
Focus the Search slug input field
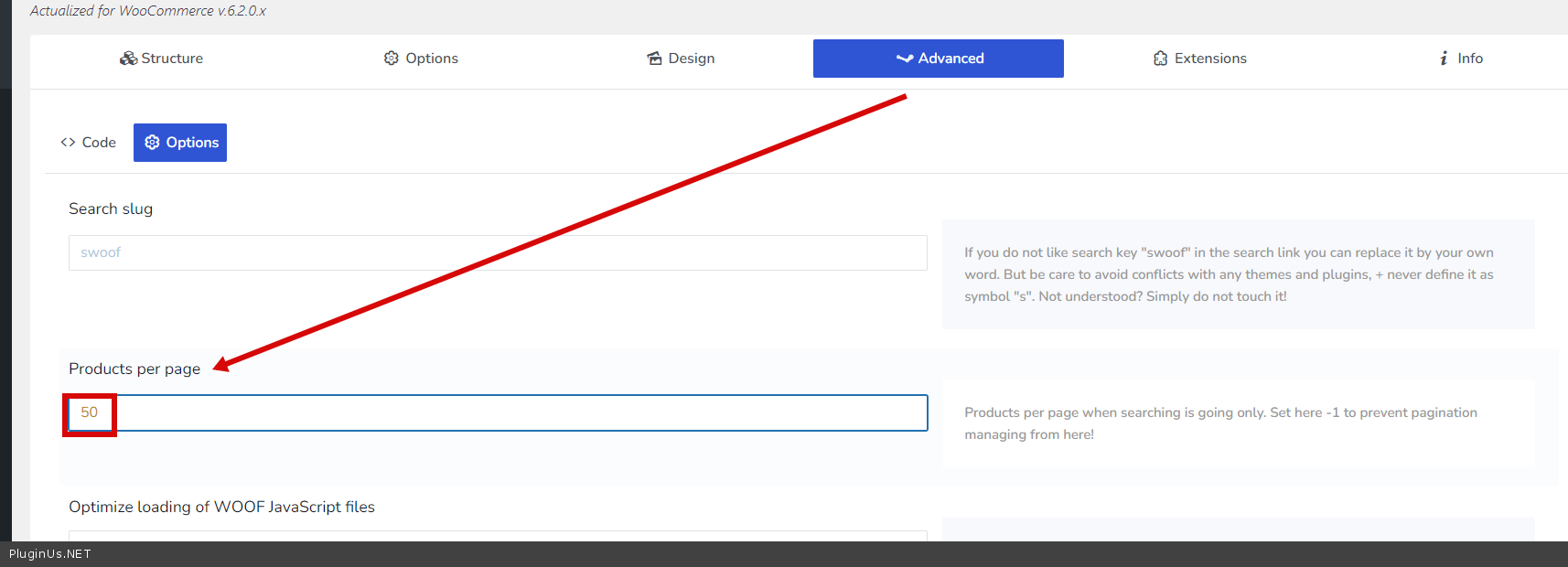[x=498, y=253]
